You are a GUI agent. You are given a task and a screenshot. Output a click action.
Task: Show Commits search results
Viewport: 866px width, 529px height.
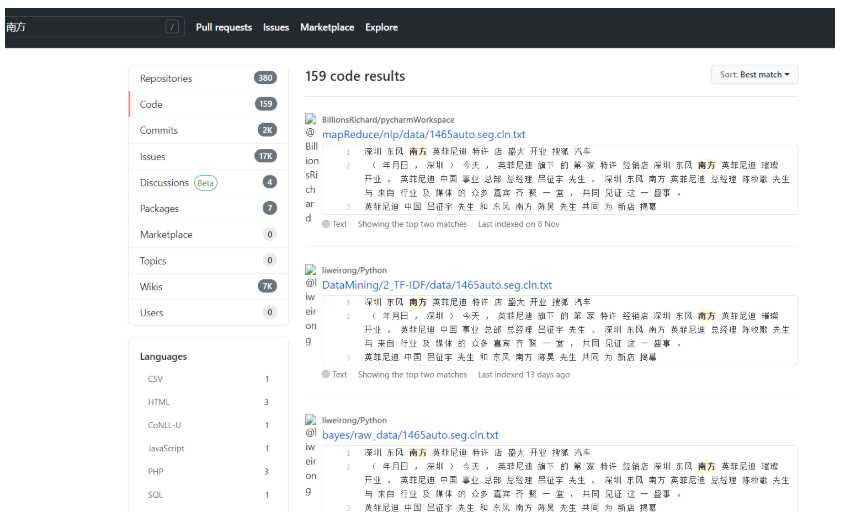[x=208, y=130]
